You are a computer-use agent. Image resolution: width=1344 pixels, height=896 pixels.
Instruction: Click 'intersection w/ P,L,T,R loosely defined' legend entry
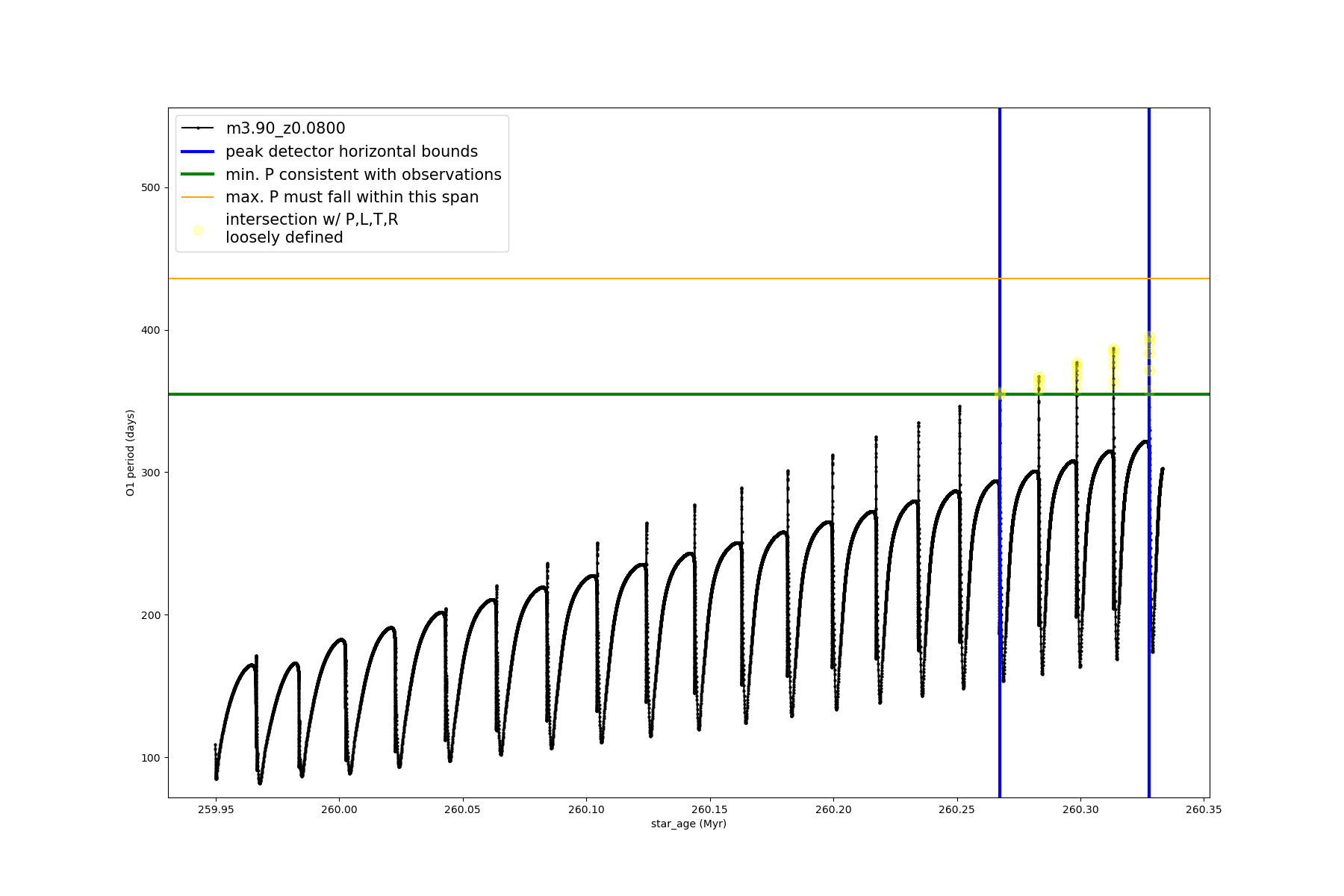(311, 228)
